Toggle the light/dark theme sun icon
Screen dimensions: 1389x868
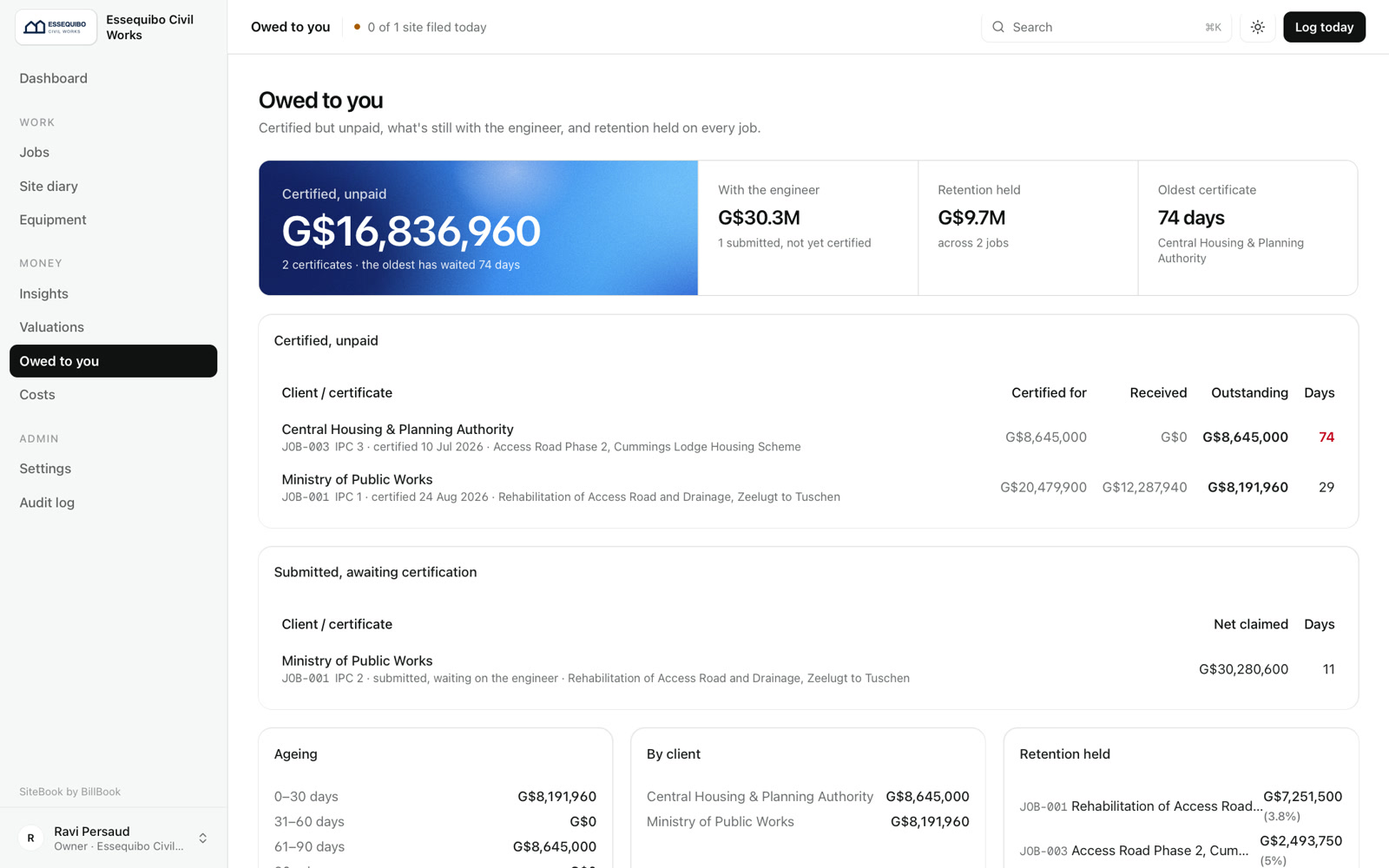point(1257,27)
